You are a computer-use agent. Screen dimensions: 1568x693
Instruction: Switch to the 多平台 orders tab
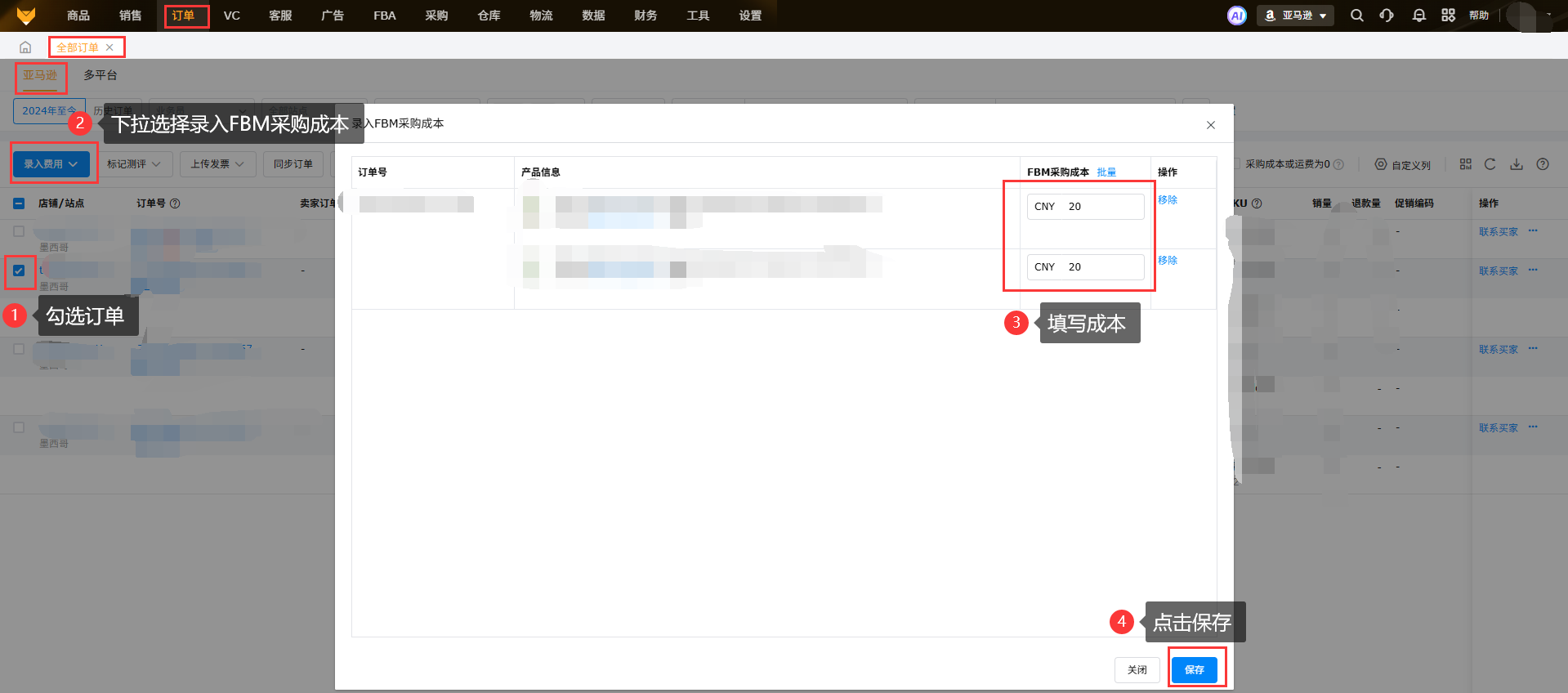pos(101,75)
